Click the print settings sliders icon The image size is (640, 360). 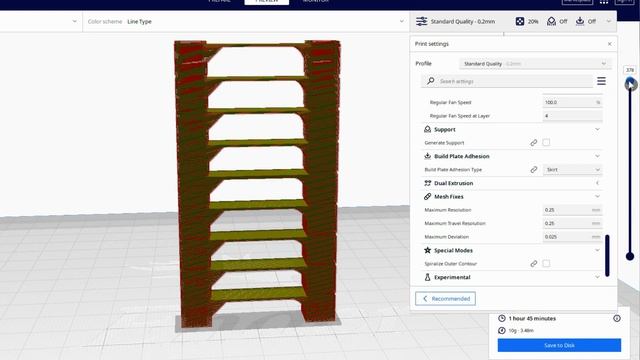(422, 21)
